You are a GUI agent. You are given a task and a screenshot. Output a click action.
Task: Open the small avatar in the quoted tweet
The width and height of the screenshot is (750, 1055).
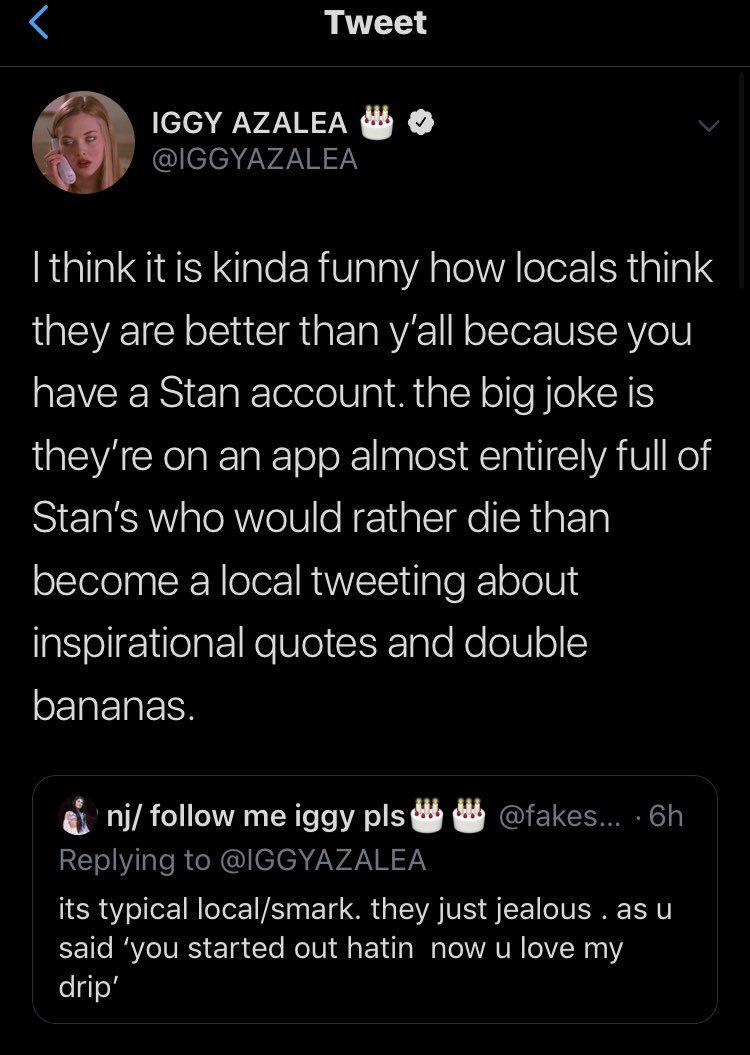[79, 815]
